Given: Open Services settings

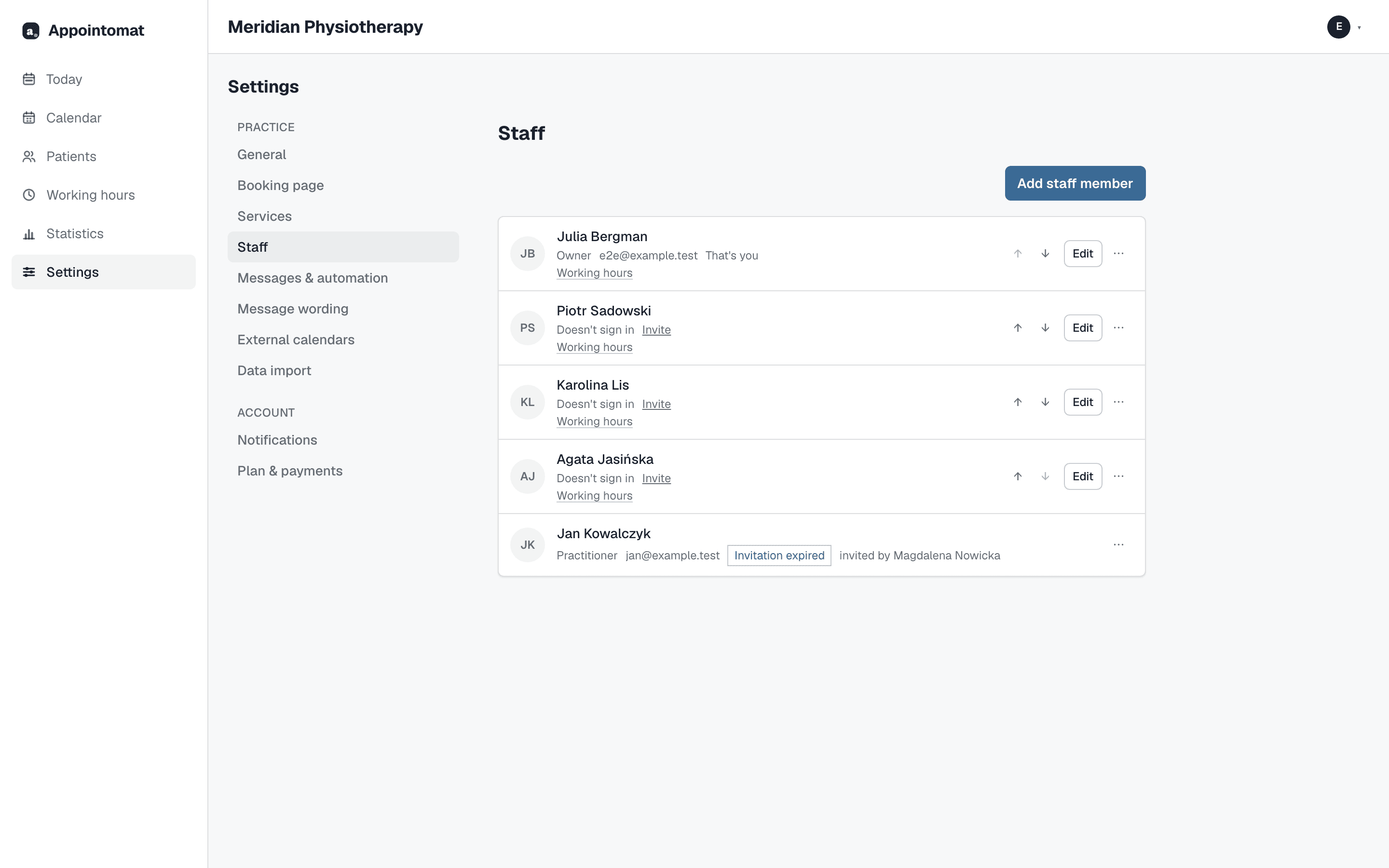Looking at the screenshot, I should (x=343, y=216).
